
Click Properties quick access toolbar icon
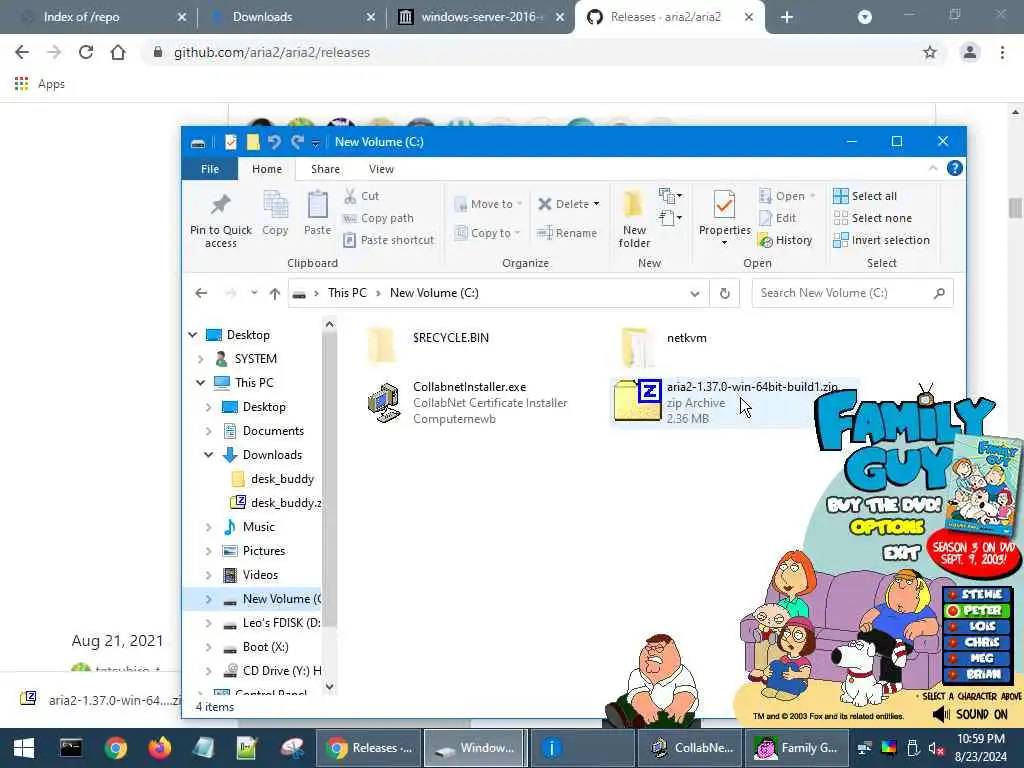(230, 142)
